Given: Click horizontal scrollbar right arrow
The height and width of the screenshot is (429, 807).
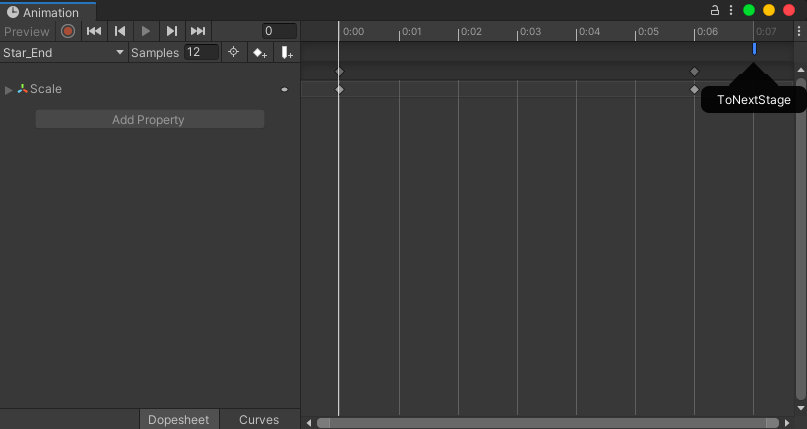Looking at the screenshot, I should click(x=787, y=423).
